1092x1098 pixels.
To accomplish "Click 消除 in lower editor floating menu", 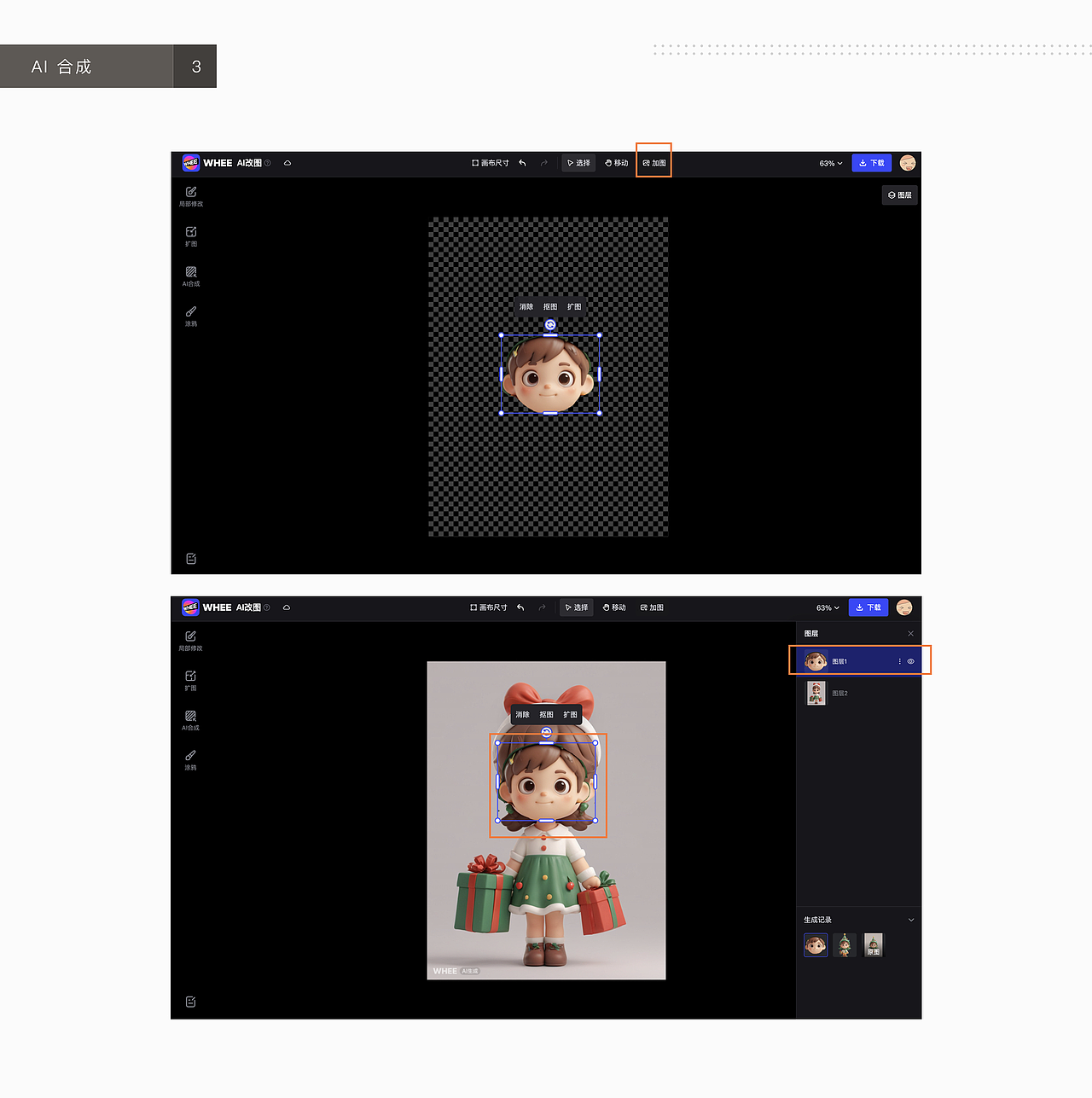I will (523, 715).
